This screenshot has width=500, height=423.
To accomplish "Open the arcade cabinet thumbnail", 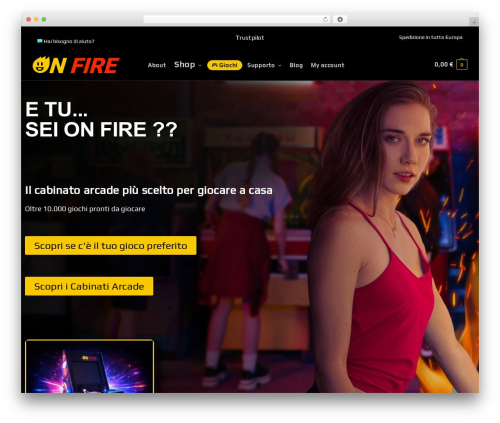I will pyautogui.click(x=89, y=366).
